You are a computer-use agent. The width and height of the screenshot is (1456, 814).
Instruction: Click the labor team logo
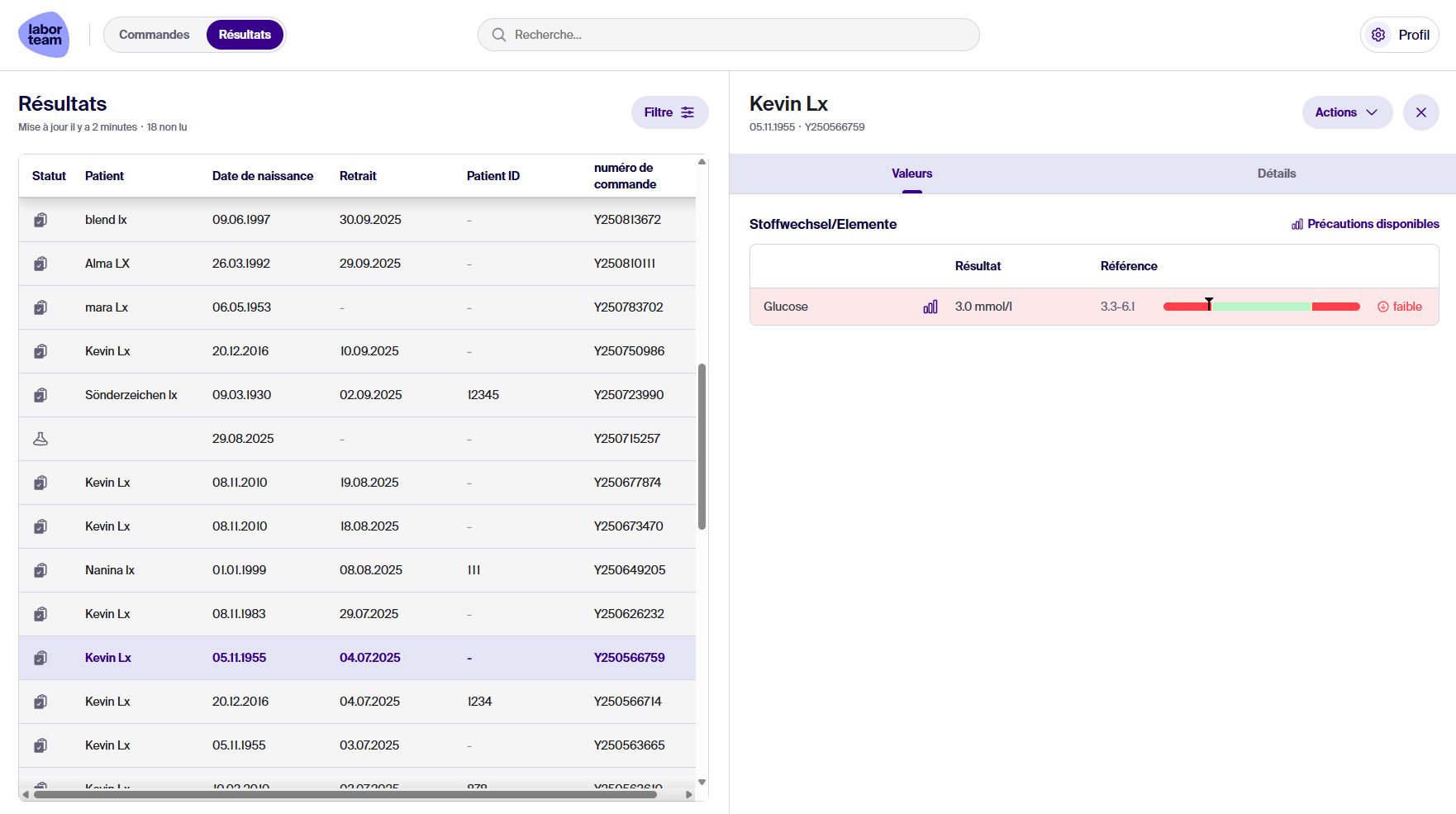tap(44, 35)
